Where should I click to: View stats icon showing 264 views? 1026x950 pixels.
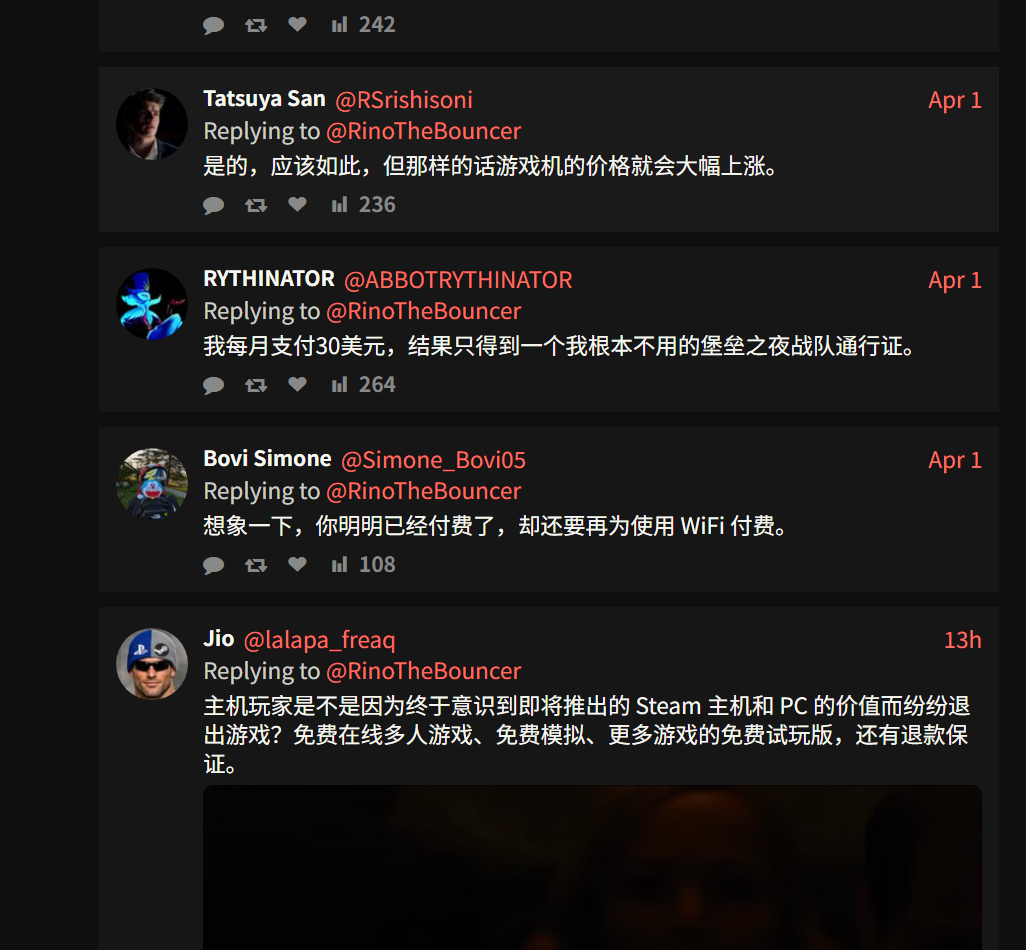[339, 385]
